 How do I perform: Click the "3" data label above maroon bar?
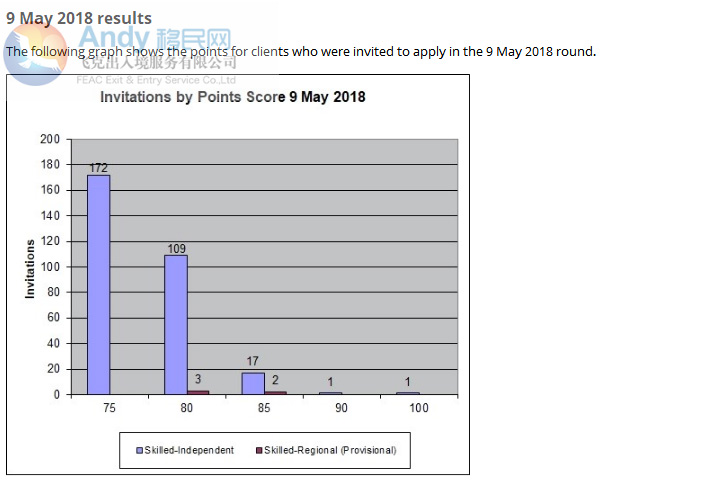point(198,380)
